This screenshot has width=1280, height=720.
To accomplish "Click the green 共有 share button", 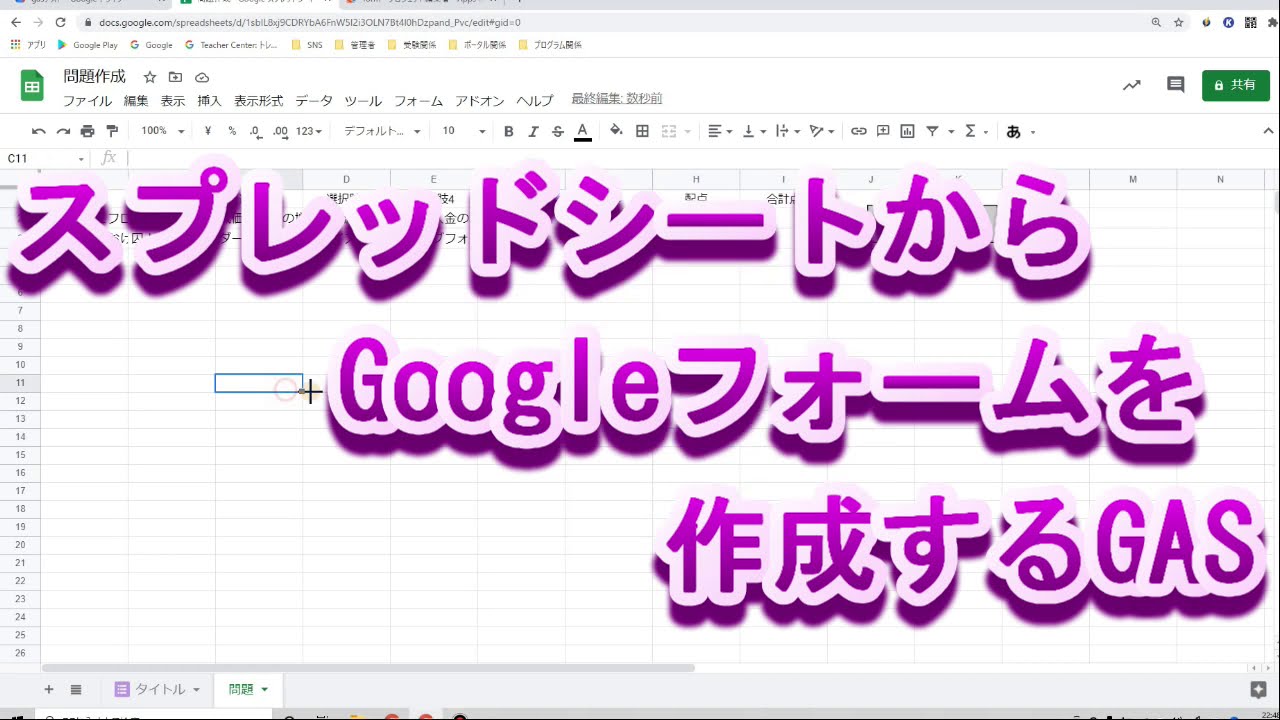I will click(1236, 85).
